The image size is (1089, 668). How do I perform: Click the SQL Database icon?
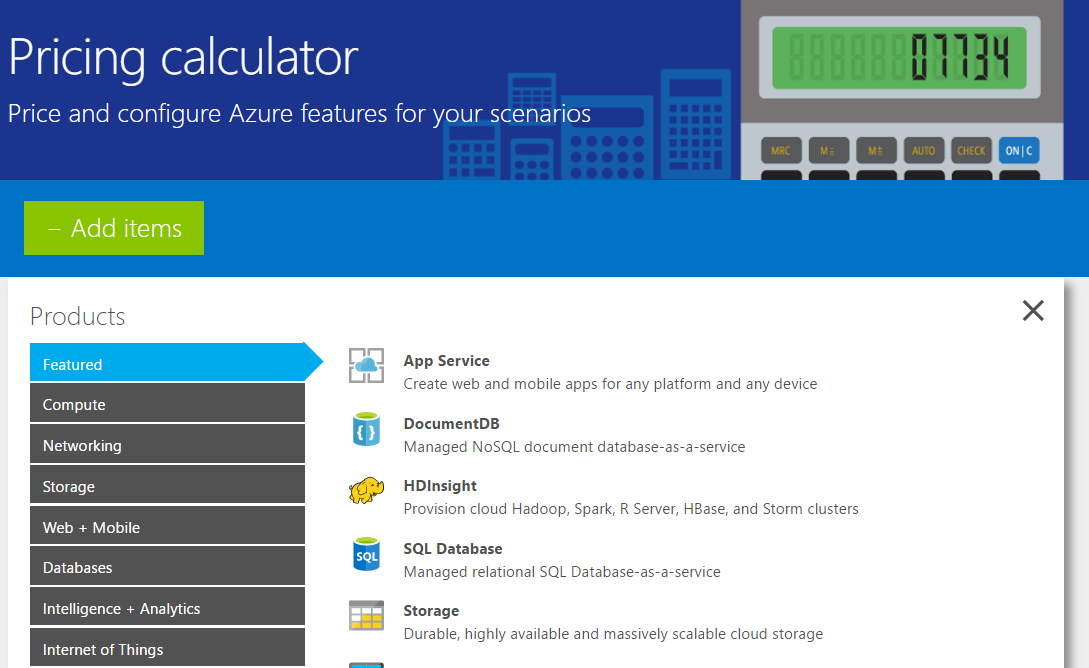click(366, 553)
